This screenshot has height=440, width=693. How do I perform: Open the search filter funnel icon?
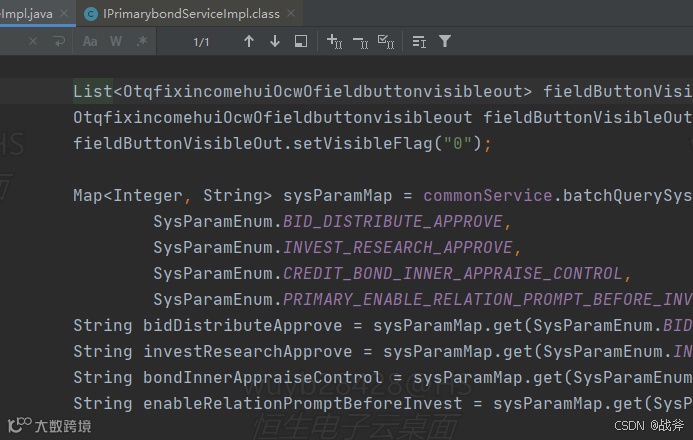[445, 41]
